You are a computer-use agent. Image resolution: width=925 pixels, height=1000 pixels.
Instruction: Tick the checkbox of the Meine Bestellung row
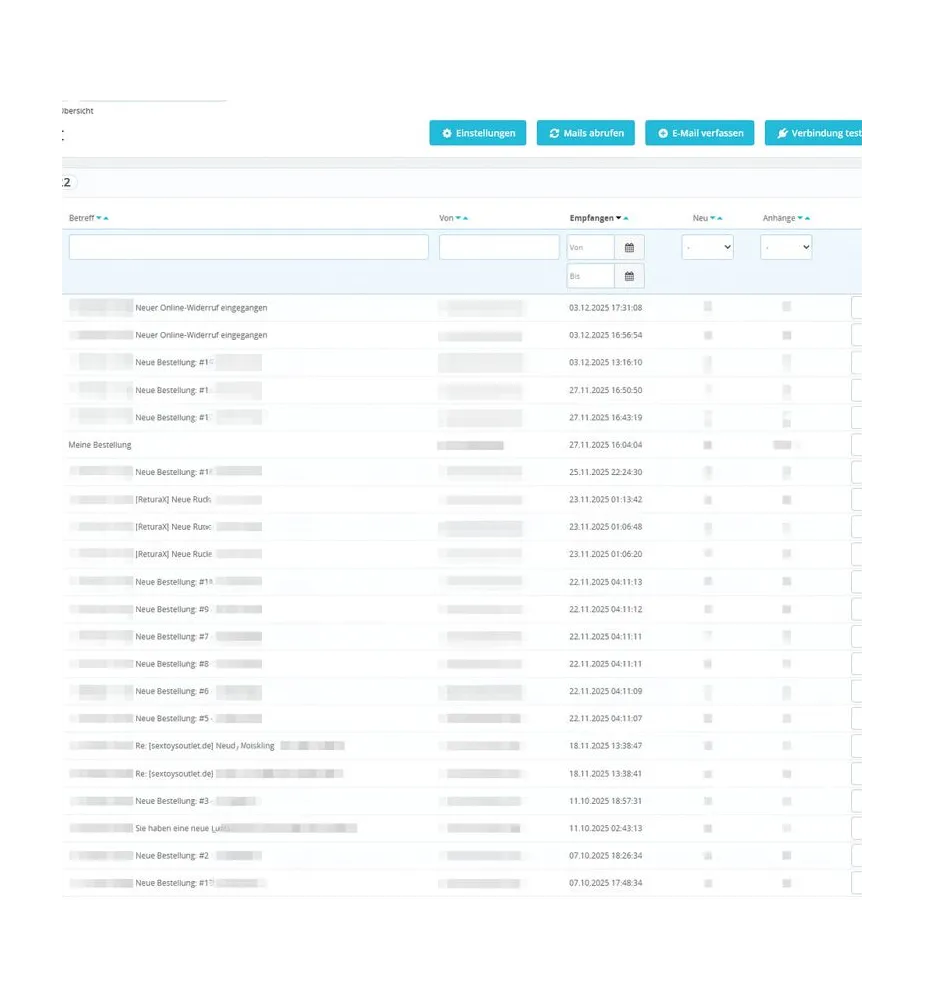pyautogui.click(x=856, y=445)
